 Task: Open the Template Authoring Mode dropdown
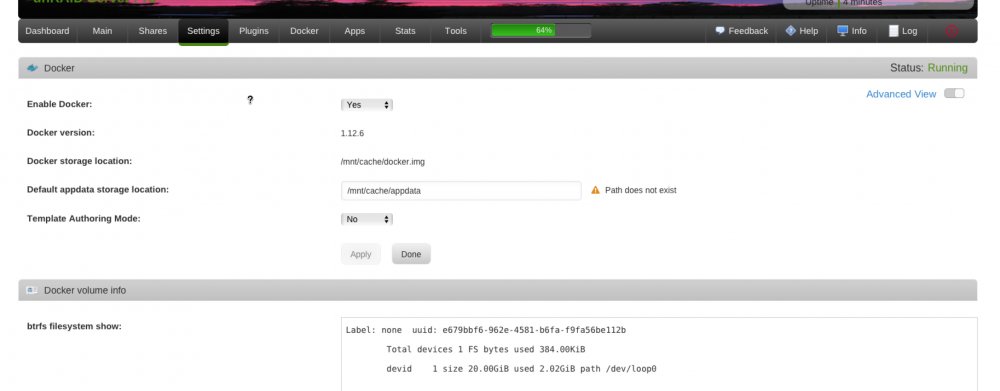[367, 219]
